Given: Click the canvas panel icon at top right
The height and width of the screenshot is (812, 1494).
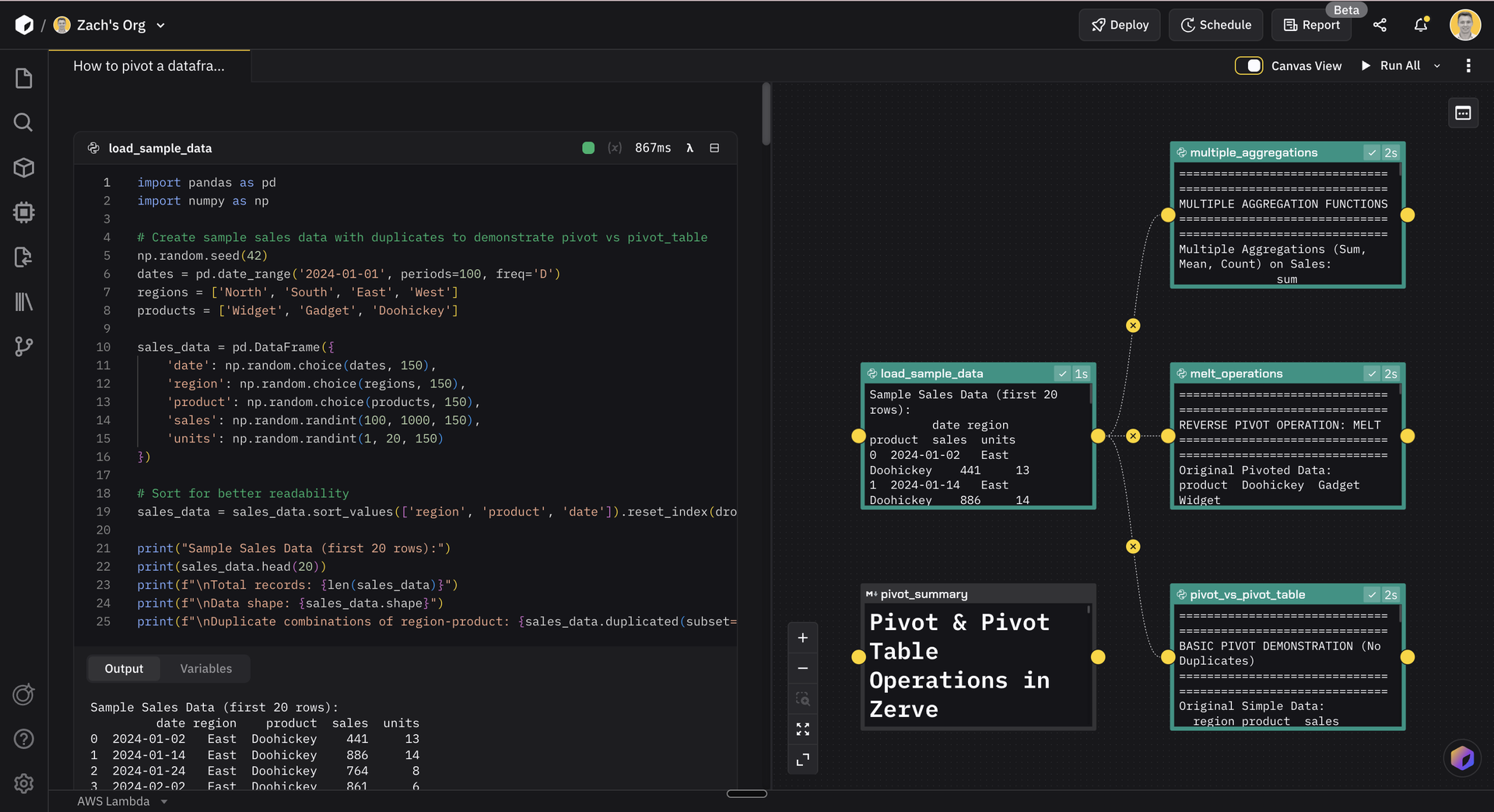Looking at the screenshot, I should (1463, 114).
